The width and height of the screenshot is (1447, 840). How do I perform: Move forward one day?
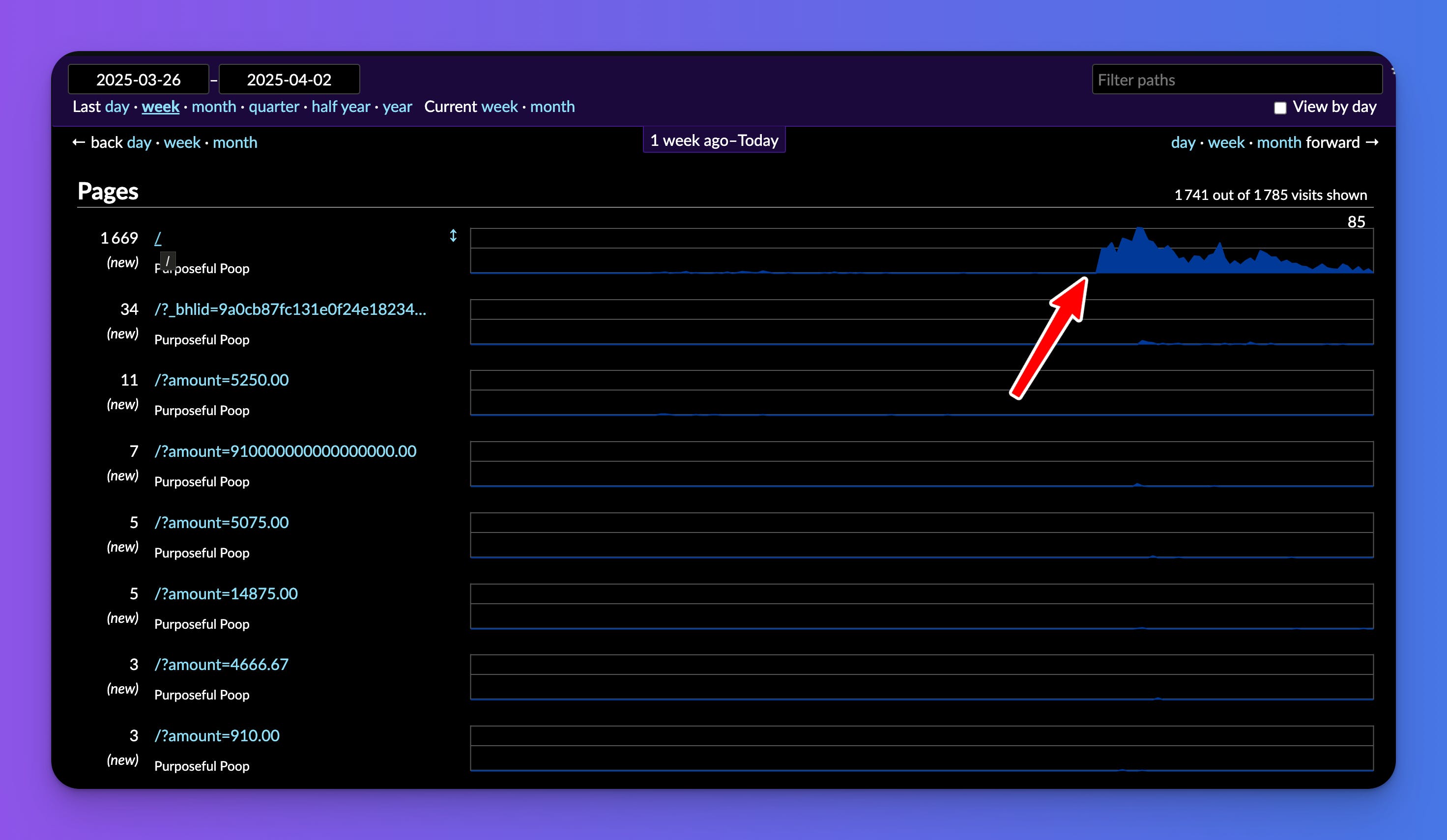click(1183, 142)
